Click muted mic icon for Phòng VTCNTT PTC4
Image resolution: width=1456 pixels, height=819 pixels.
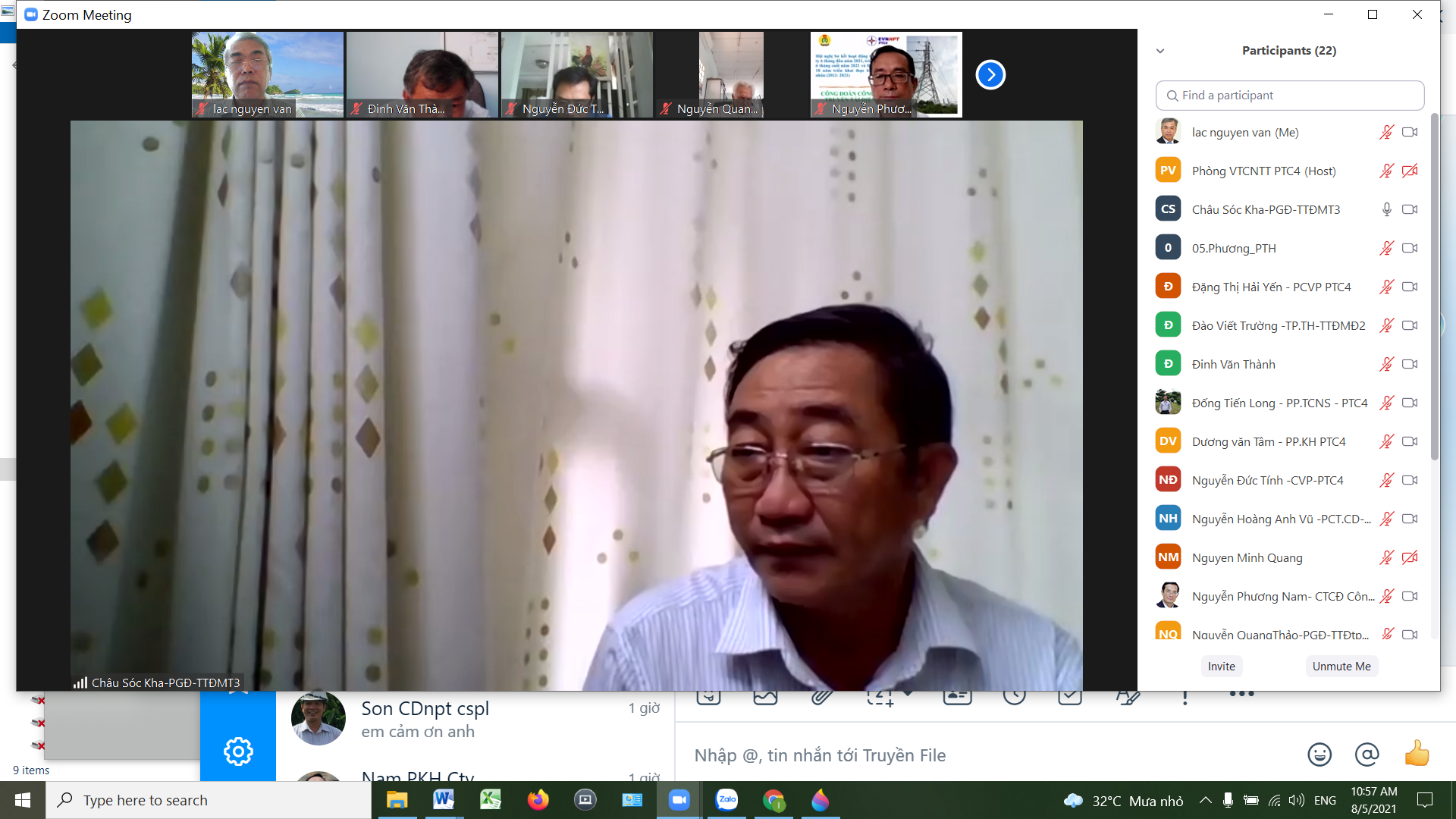(x=1386, y=171)
